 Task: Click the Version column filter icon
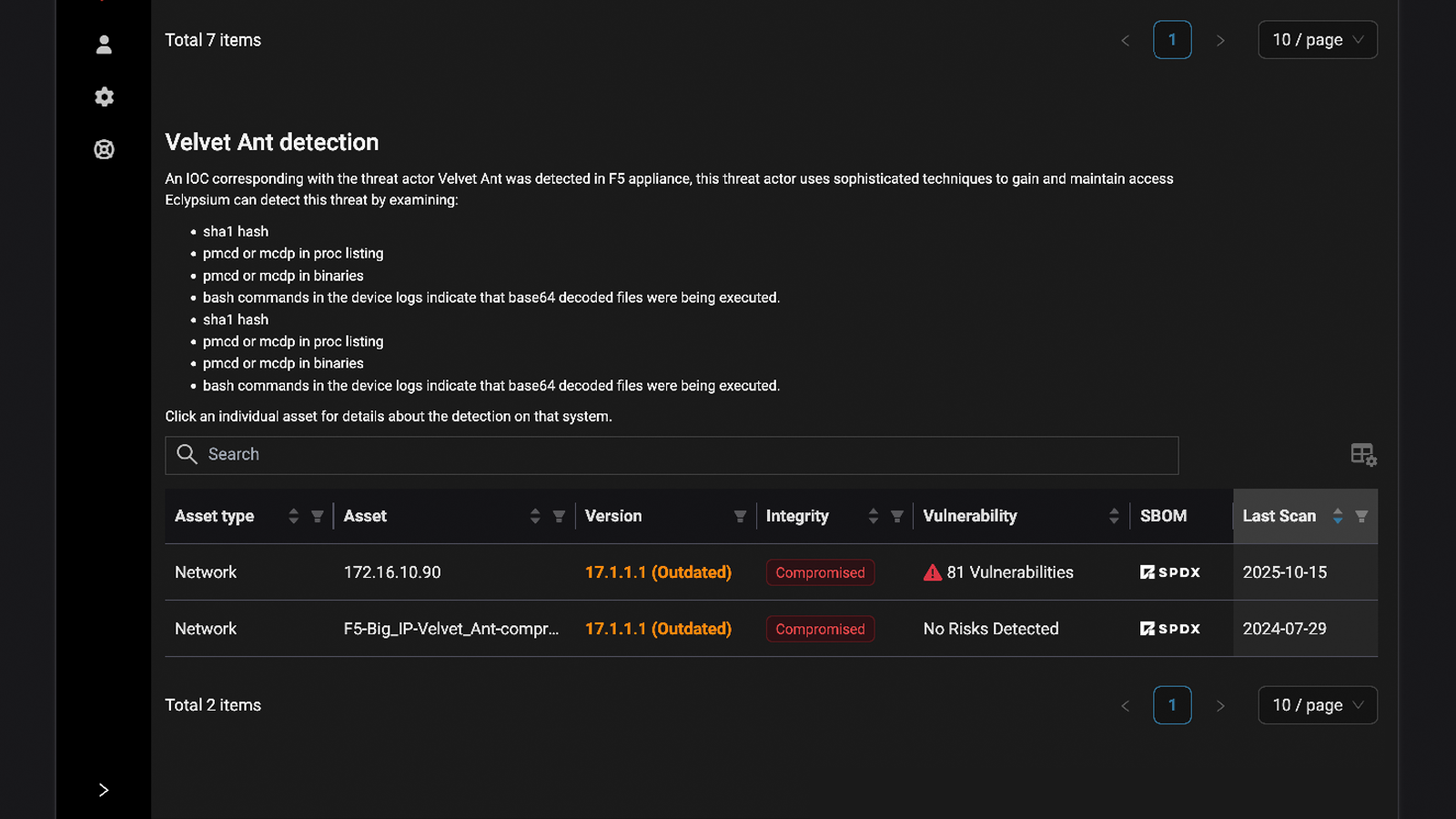point(740,517)
